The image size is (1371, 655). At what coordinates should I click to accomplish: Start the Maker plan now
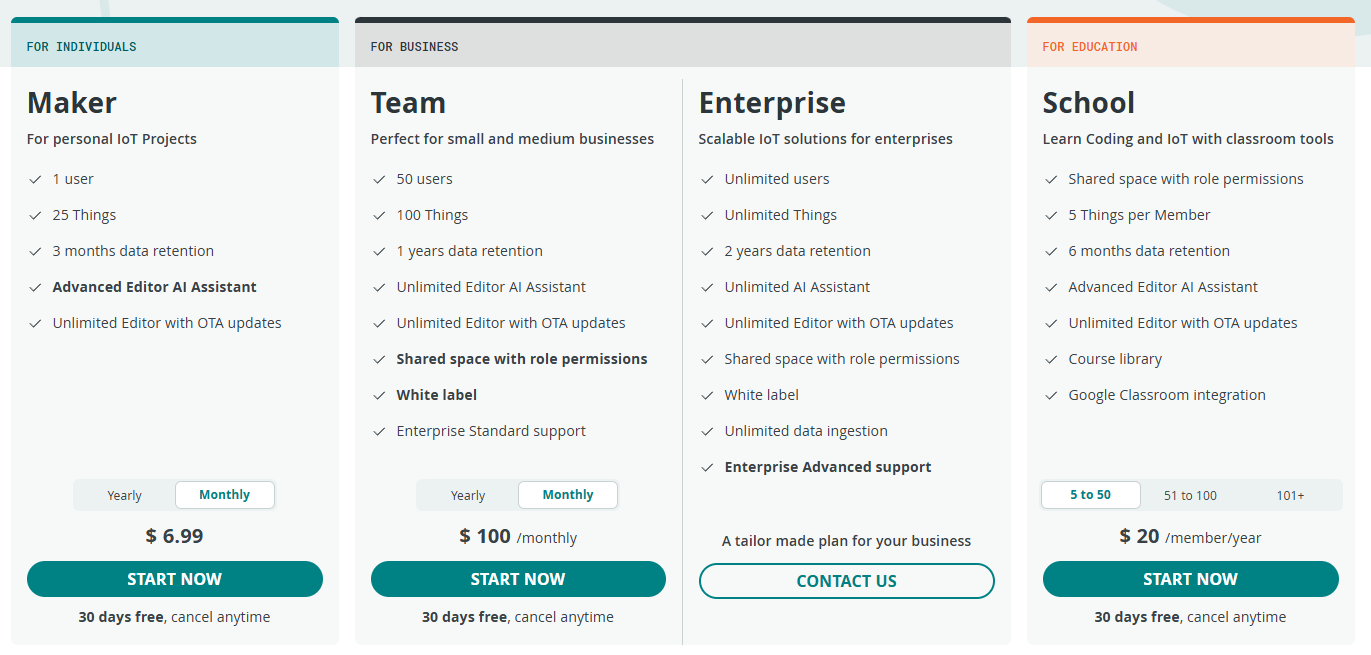(x=175, y=579)
